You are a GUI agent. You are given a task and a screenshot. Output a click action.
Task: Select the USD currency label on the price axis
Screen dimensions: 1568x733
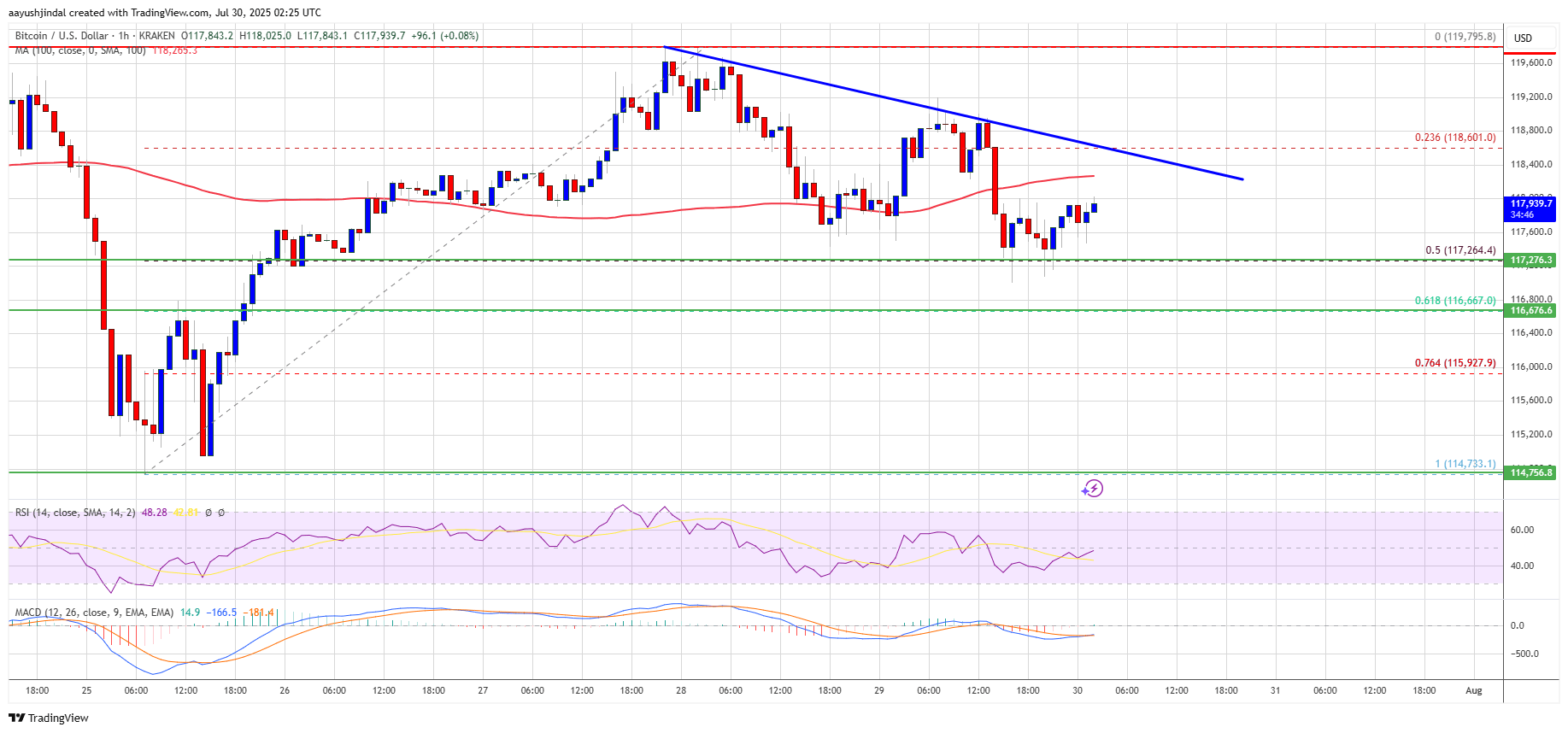(1524, 38)
